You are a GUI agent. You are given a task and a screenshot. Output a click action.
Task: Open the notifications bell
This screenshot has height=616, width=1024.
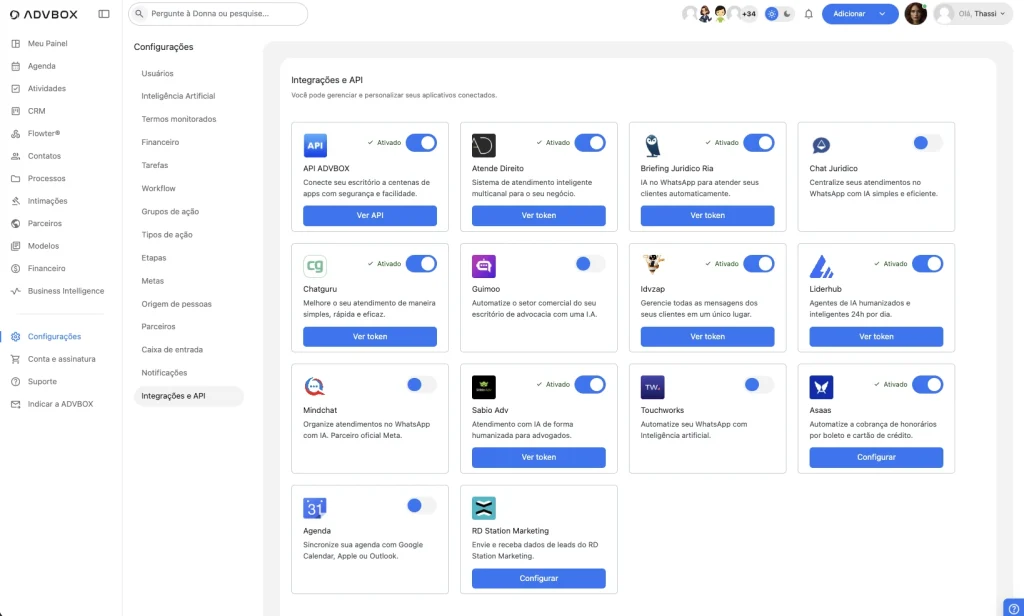click(x=808, y=14)
